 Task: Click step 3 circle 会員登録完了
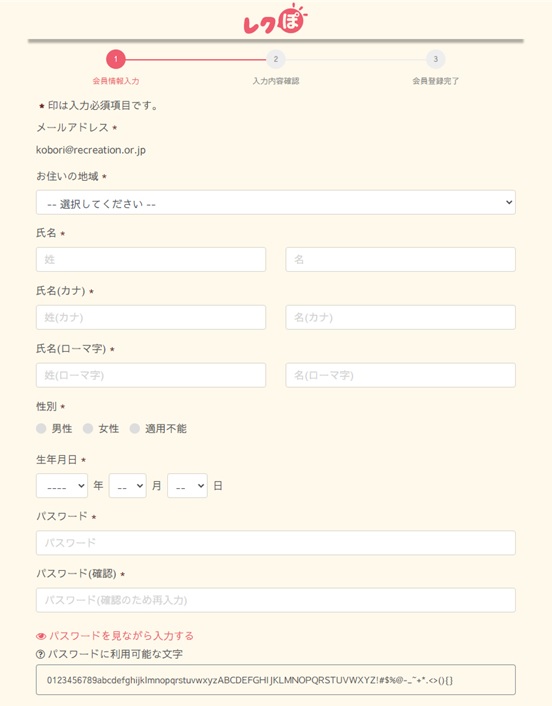click(435, 59)
